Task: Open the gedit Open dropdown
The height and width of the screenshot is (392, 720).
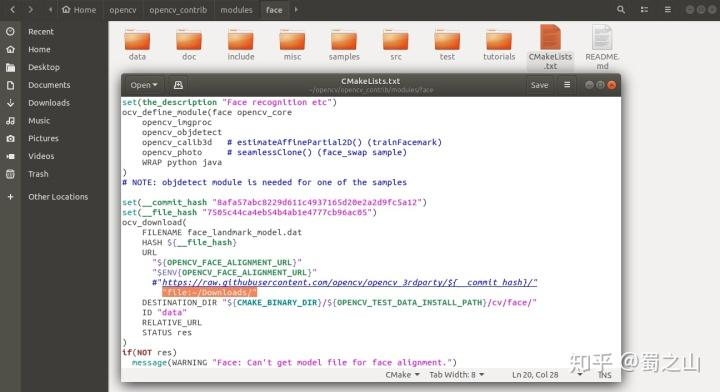Action: coord(143,85)
